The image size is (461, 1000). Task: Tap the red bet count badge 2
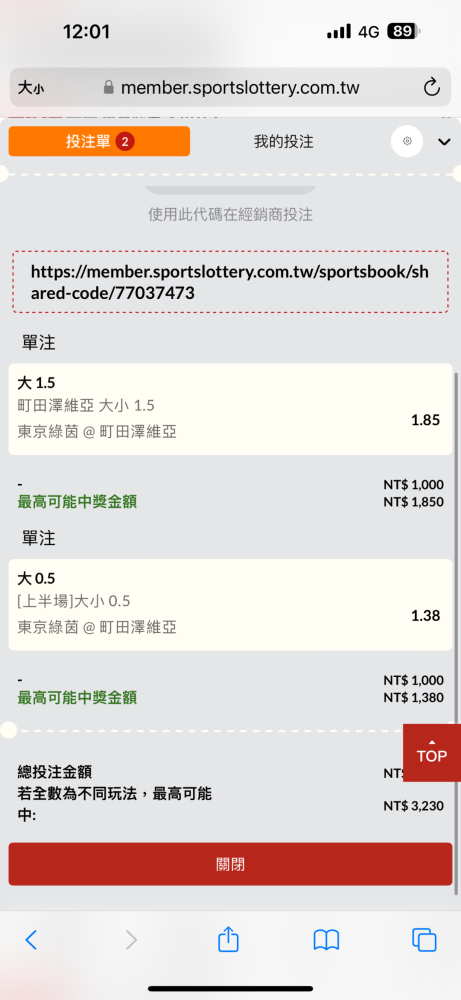[124, 142]
